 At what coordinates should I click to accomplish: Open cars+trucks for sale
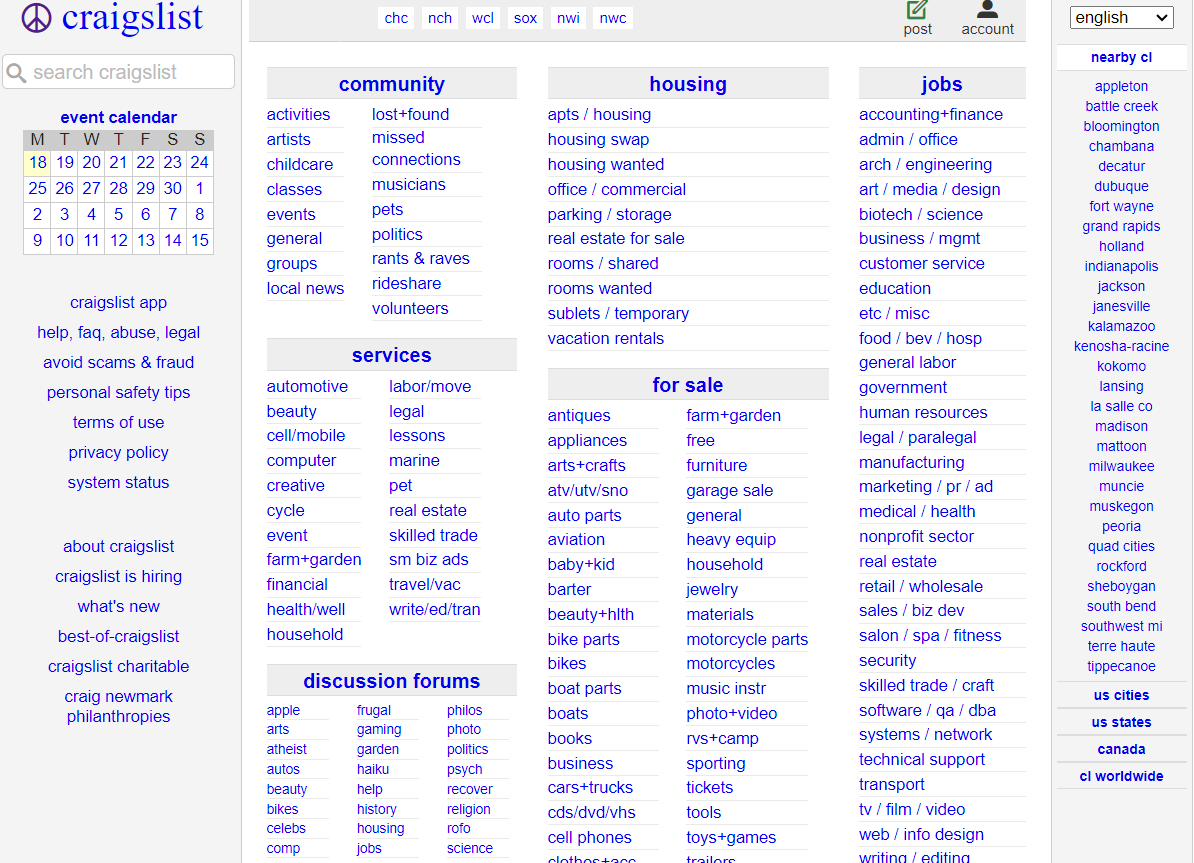(590, 788)
